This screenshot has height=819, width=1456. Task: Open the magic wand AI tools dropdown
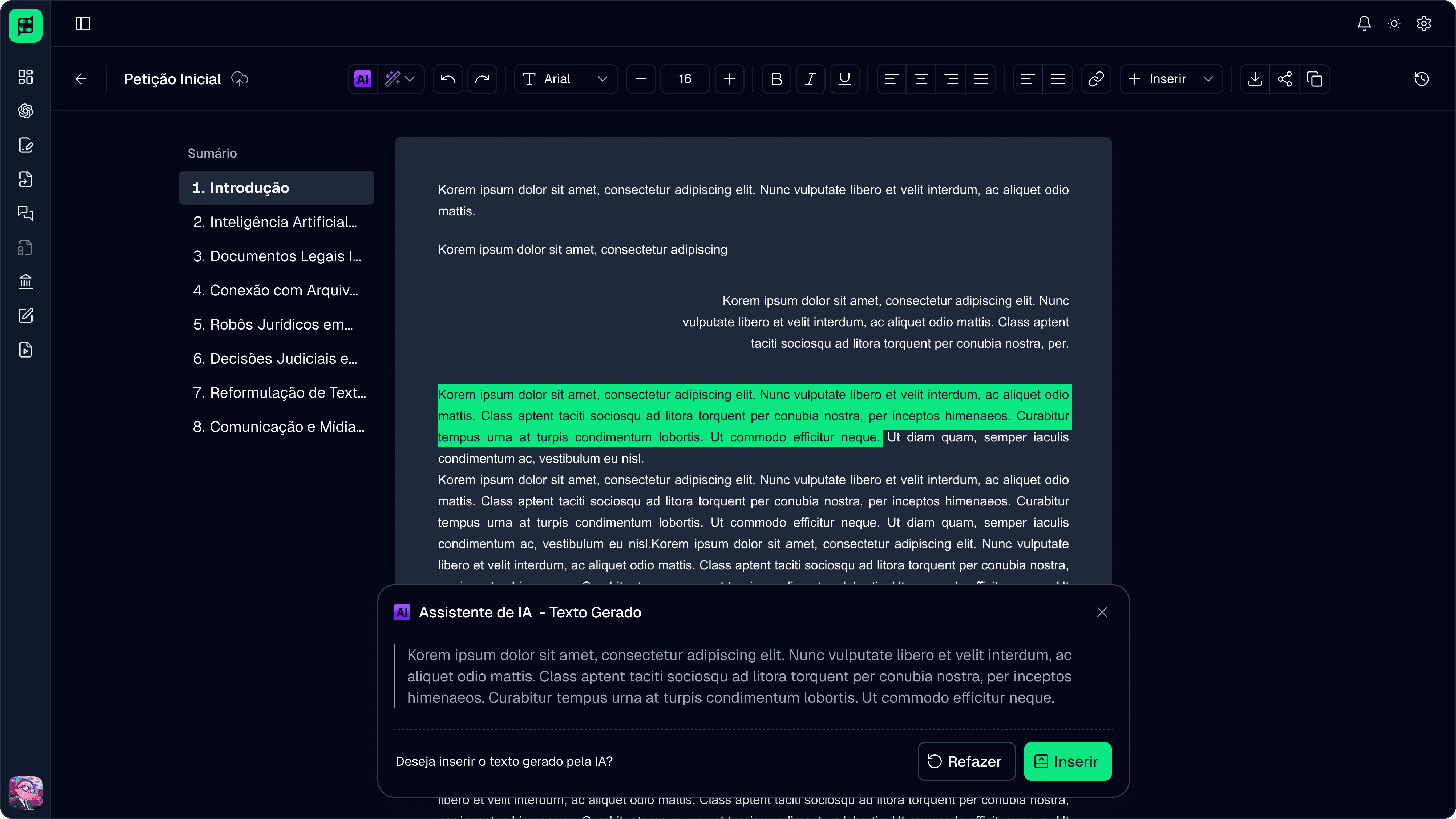coord(400,79)
